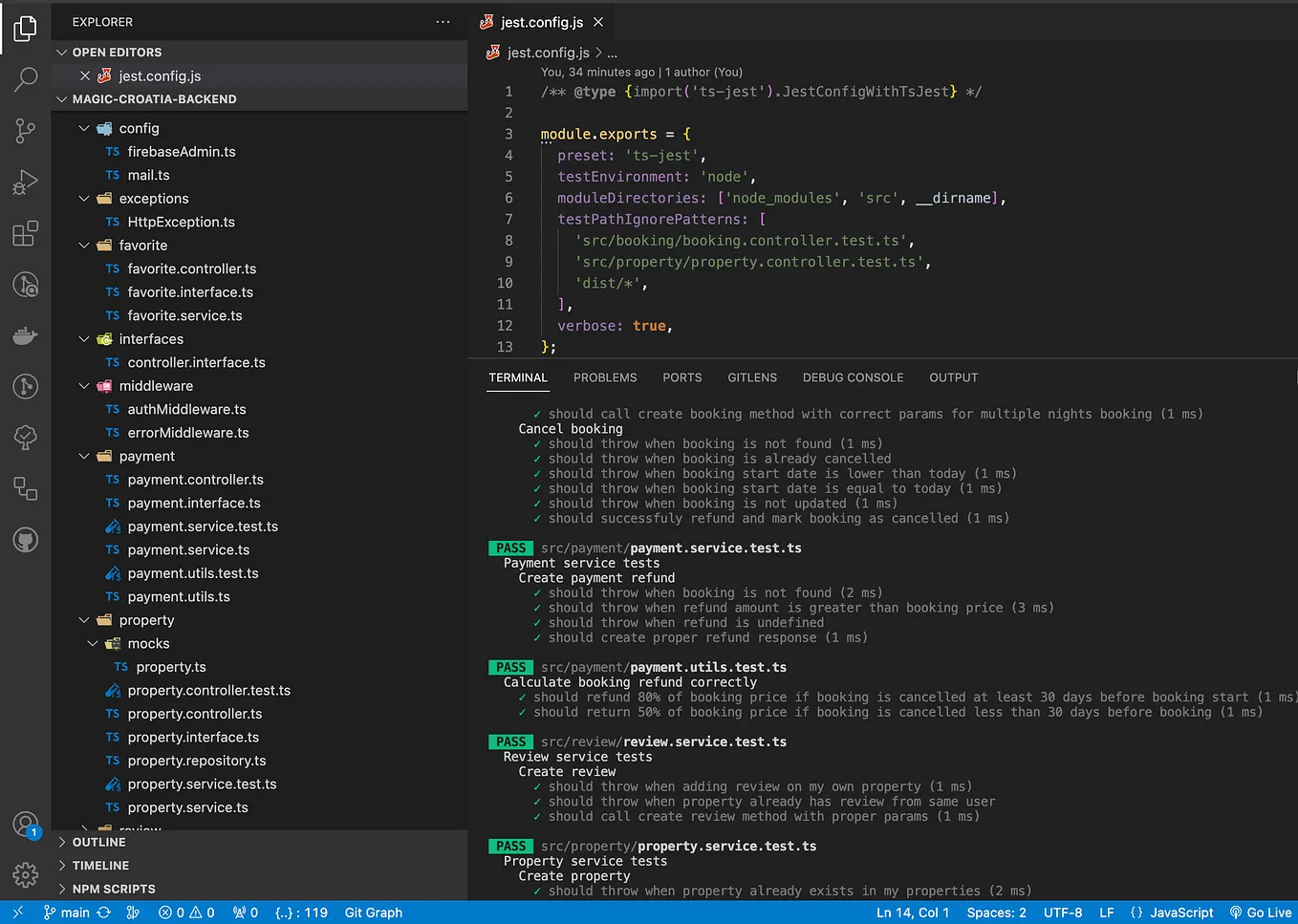Open the Extensions view icon
The width and height of the screenshot is (1298, 924).
(25, 233)
